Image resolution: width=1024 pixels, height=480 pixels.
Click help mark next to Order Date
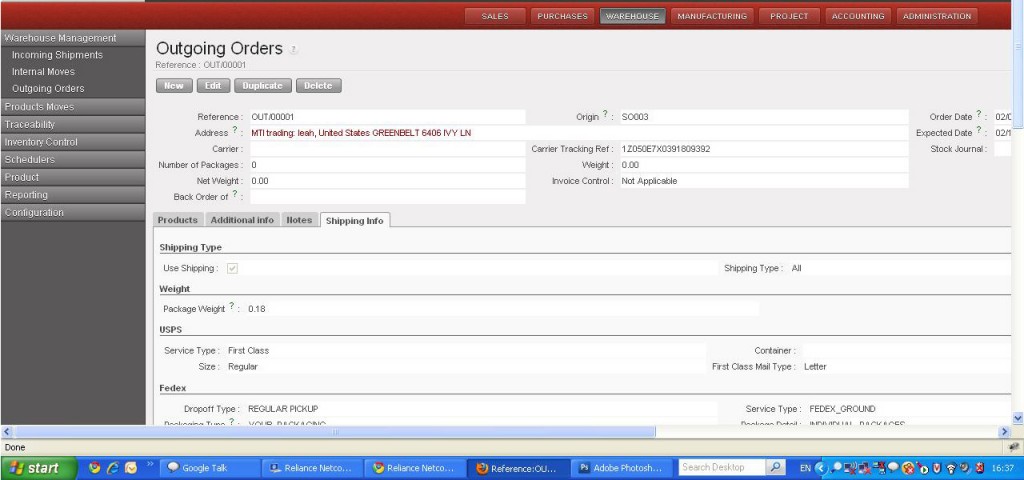click(979, 114)
